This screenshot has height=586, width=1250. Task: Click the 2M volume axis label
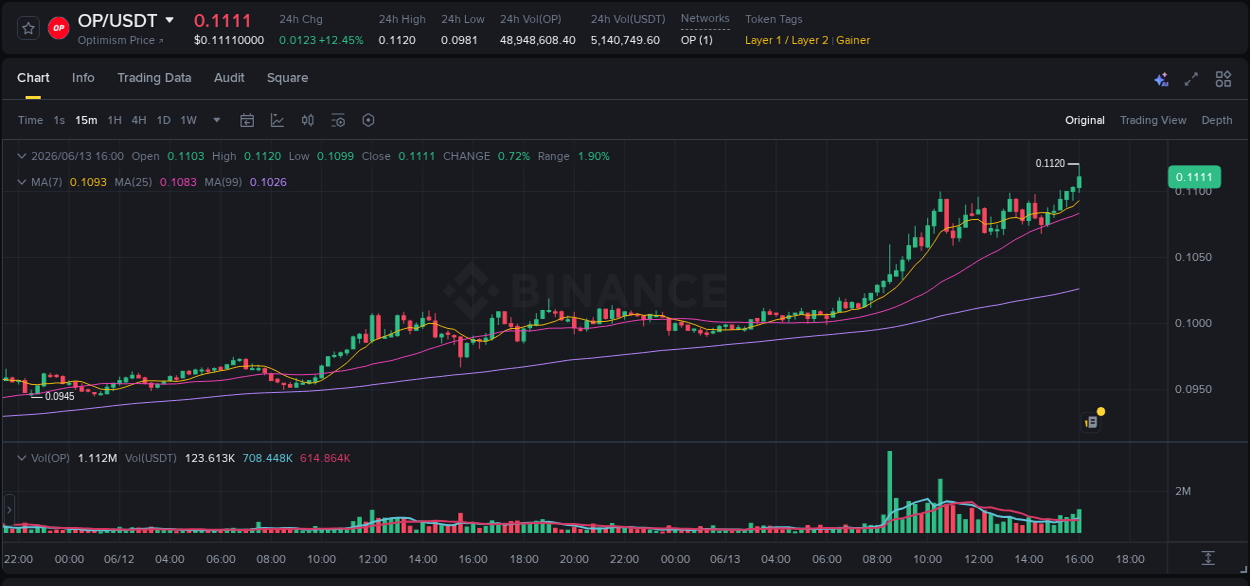click(x=1182, y=491)
